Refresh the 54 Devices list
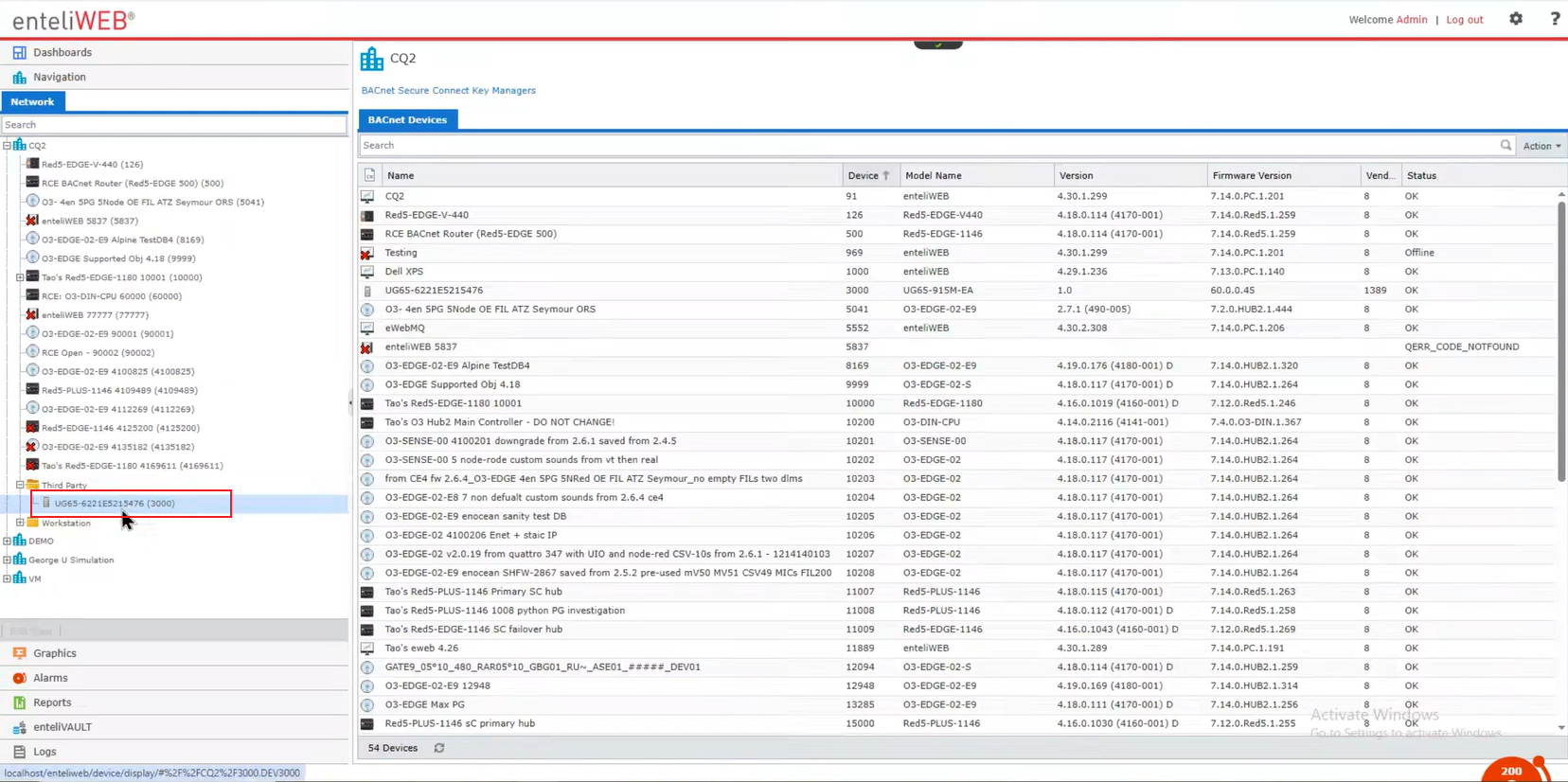The height and width of the screenshot is (782, 1568). tap(439, 748)
